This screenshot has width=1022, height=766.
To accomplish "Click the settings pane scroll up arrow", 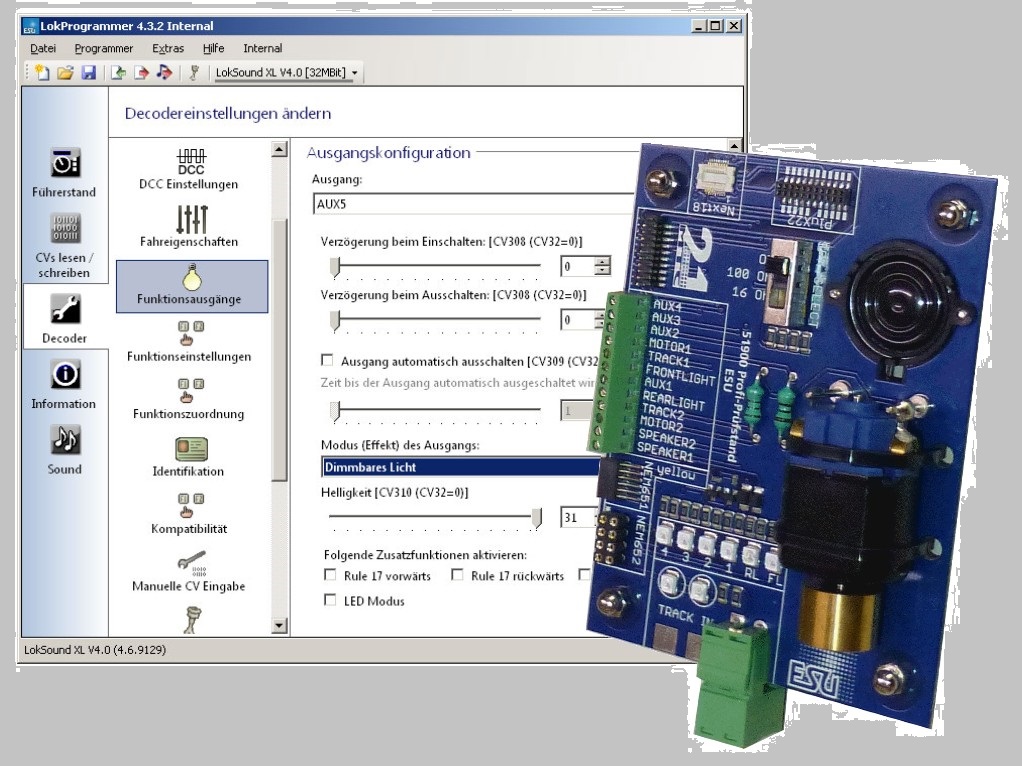I will (735, 145).
